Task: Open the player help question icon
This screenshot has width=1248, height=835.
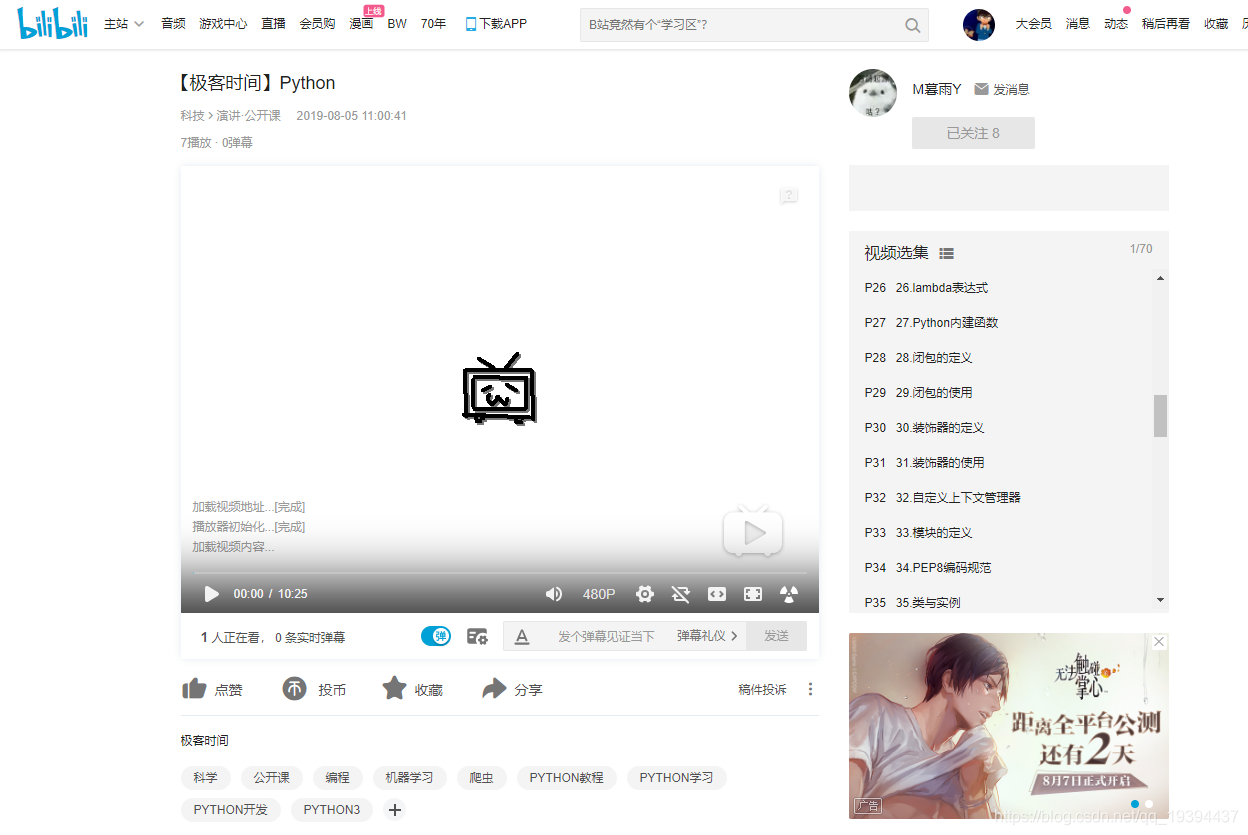Action: [789, 196]
